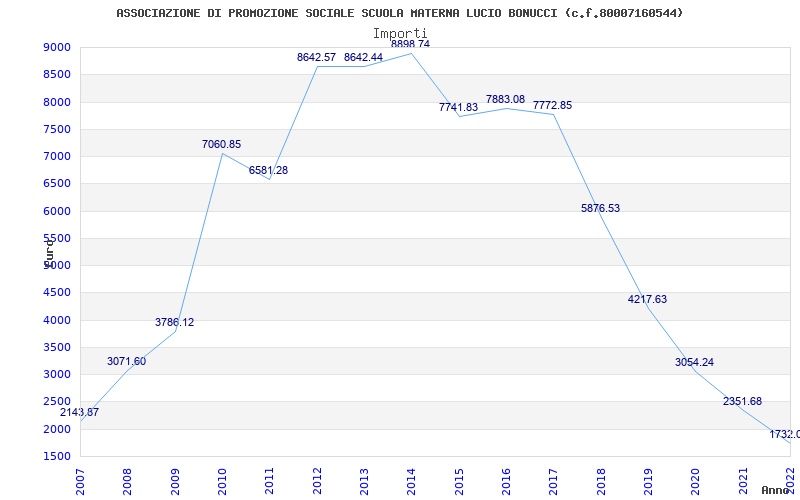Viewport: 800px width, 500px height.
Task: Select the 5876.53 data label
Action: click(x=601, y=208)
